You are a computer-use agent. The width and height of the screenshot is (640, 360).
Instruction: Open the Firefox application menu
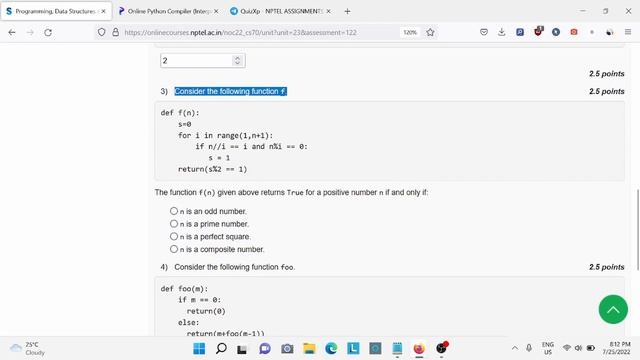pos(628,32)
